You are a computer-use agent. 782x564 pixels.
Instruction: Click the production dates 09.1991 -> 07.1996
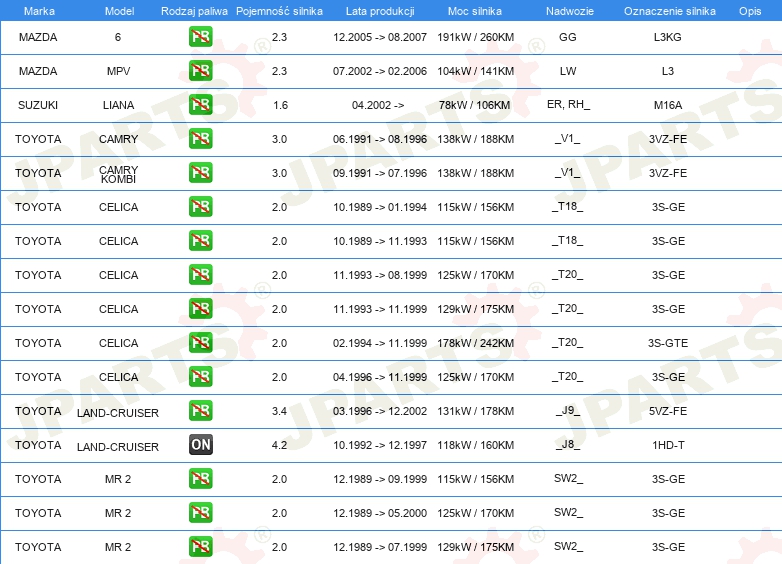pyautogui.click(x=380, y=173)
